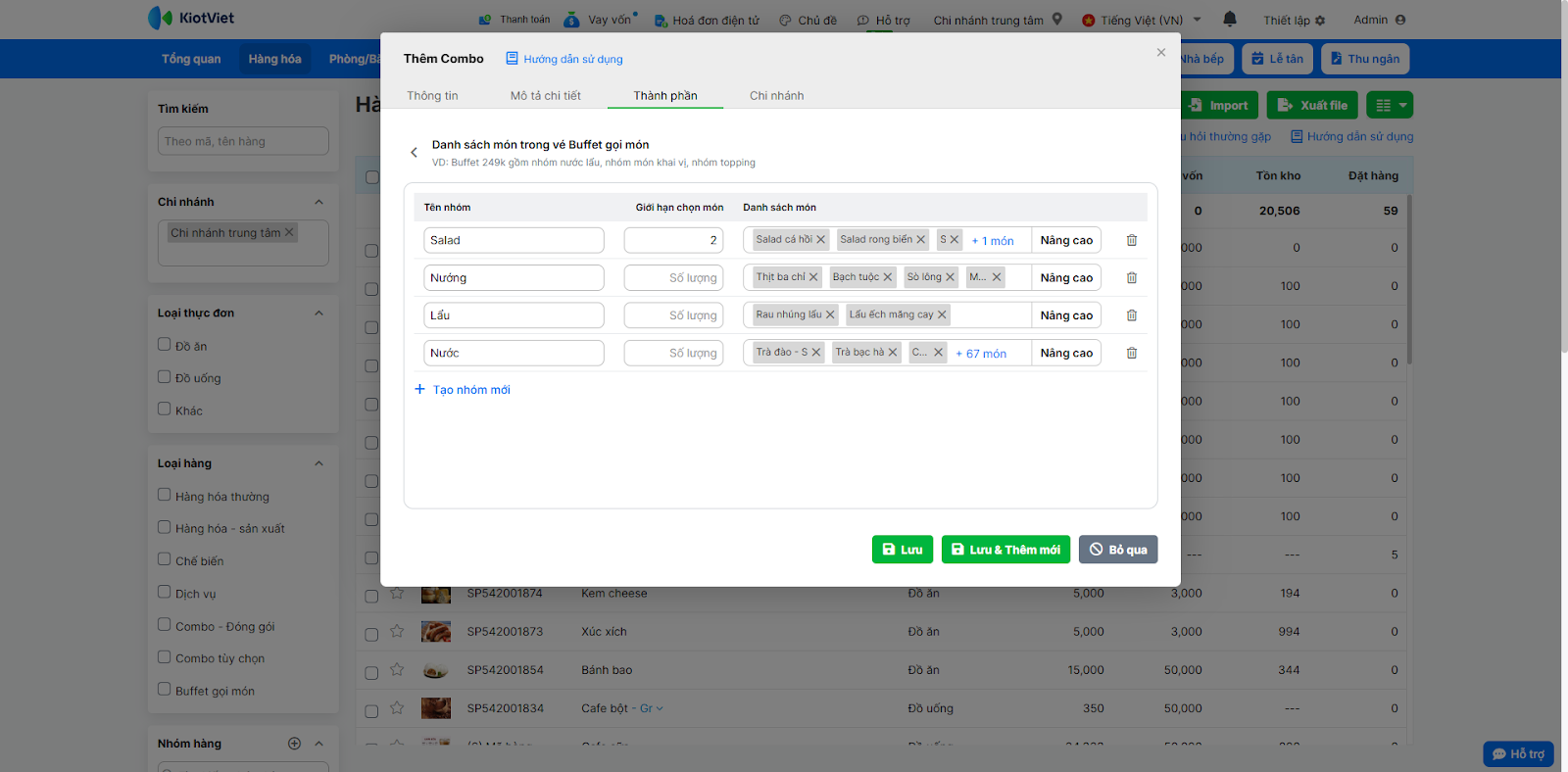Add a group with Tạo nhóm mới

(x=463, y=390)
